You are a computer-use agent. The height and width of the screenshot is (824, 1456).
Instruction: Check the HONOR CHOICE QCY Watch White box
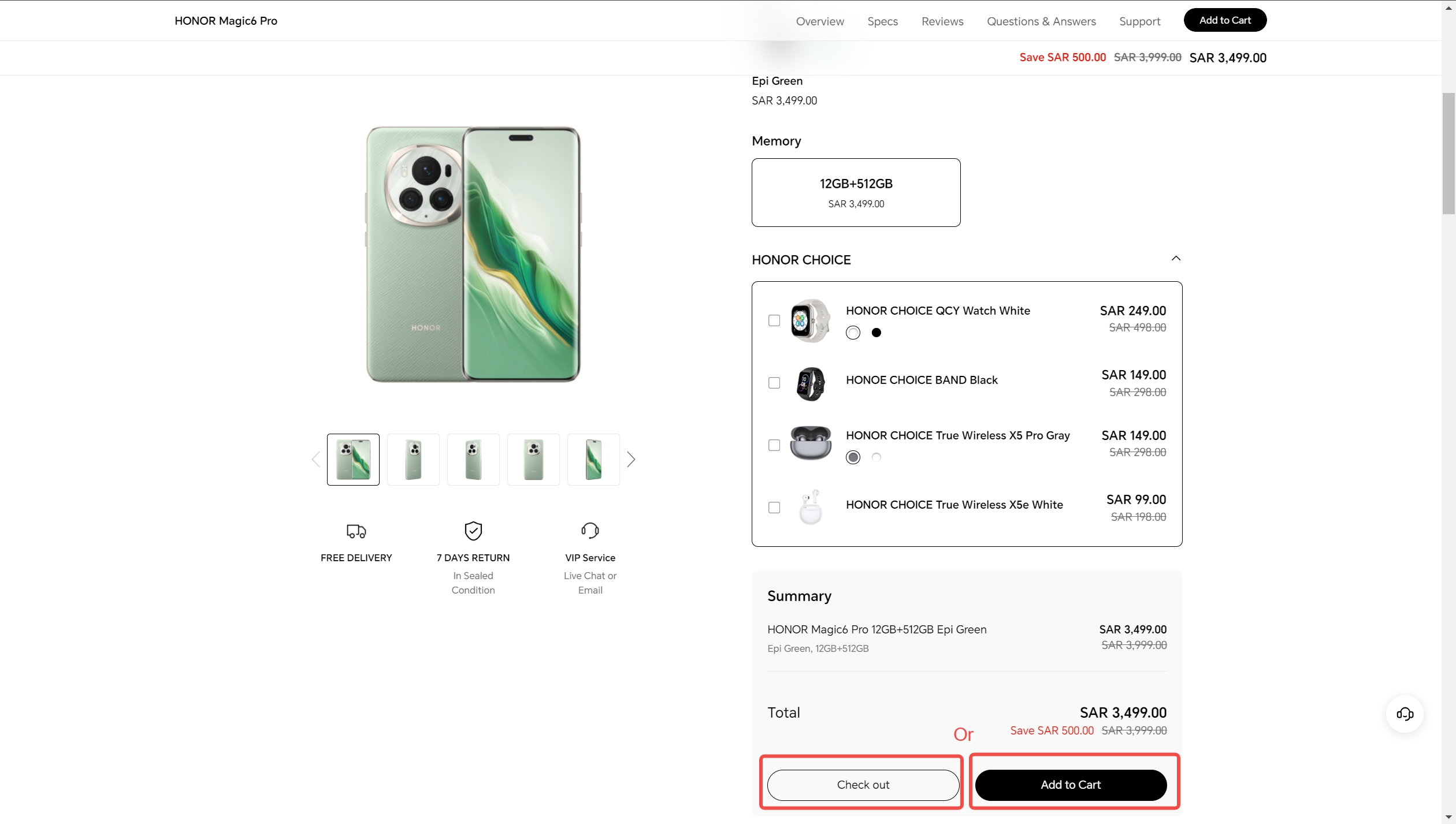pyautogui.click(x=774, y=320)
